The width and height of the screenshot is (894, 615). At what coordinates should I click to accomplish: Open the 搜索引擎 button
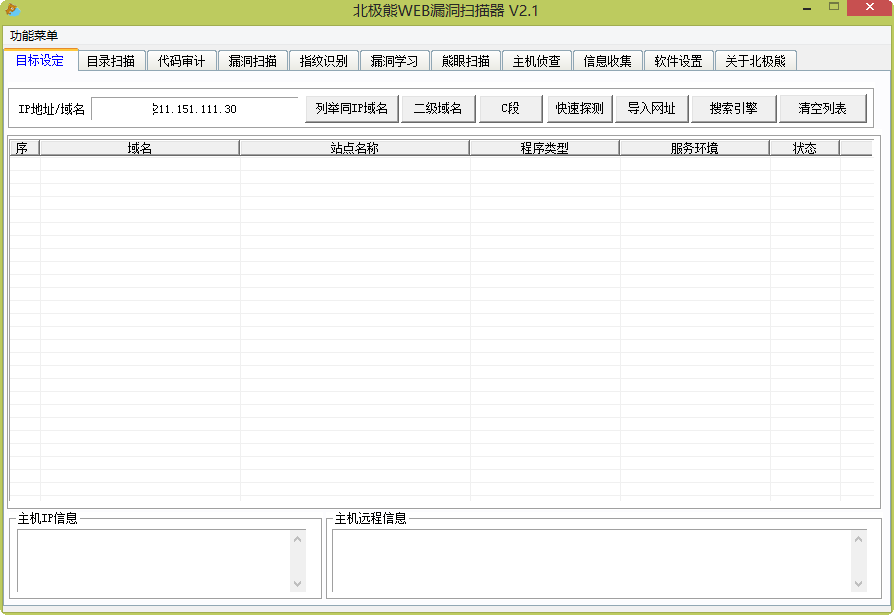pos(733,109)
